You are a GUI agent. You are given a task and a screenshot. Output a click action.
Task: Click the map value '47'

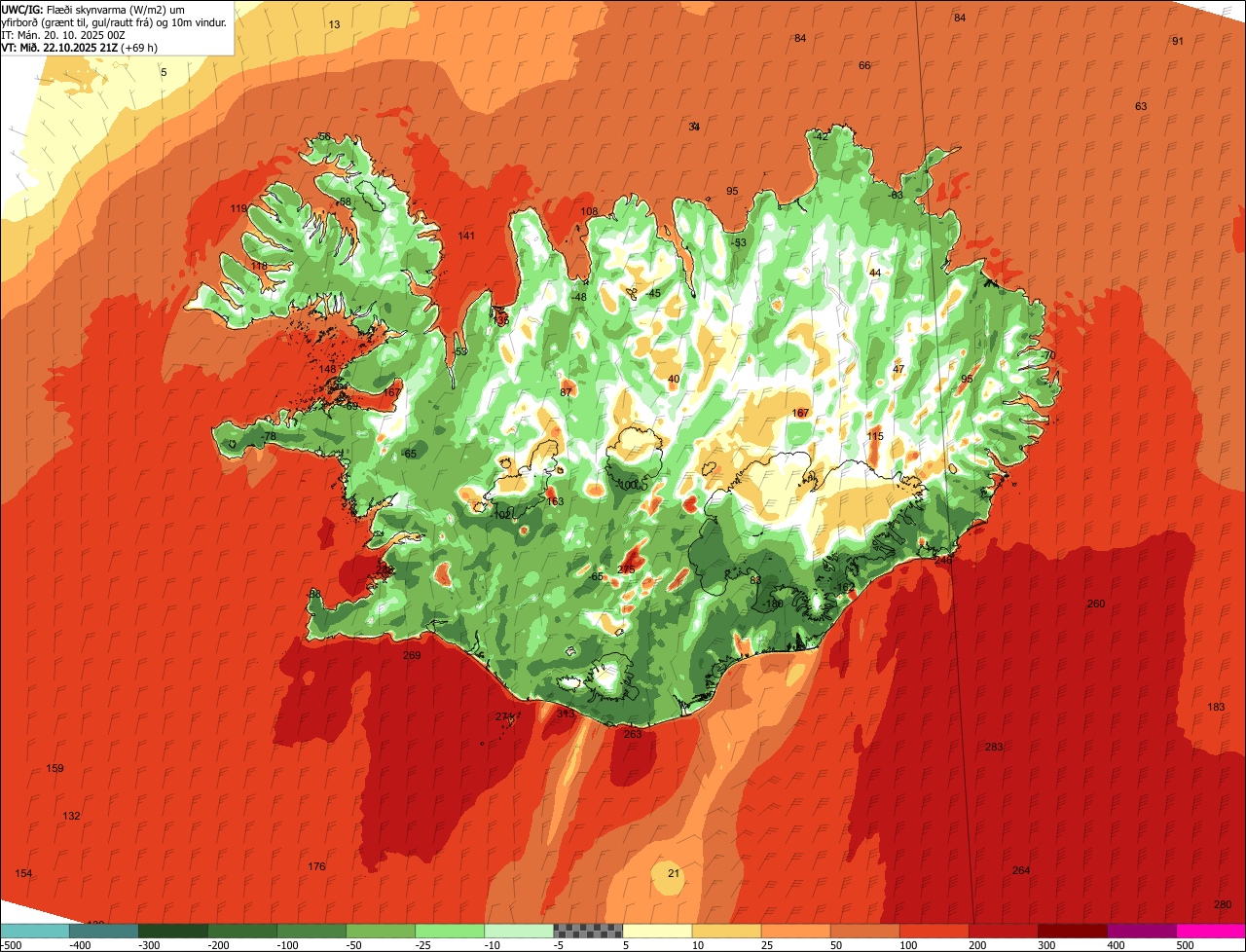(898, 369)
